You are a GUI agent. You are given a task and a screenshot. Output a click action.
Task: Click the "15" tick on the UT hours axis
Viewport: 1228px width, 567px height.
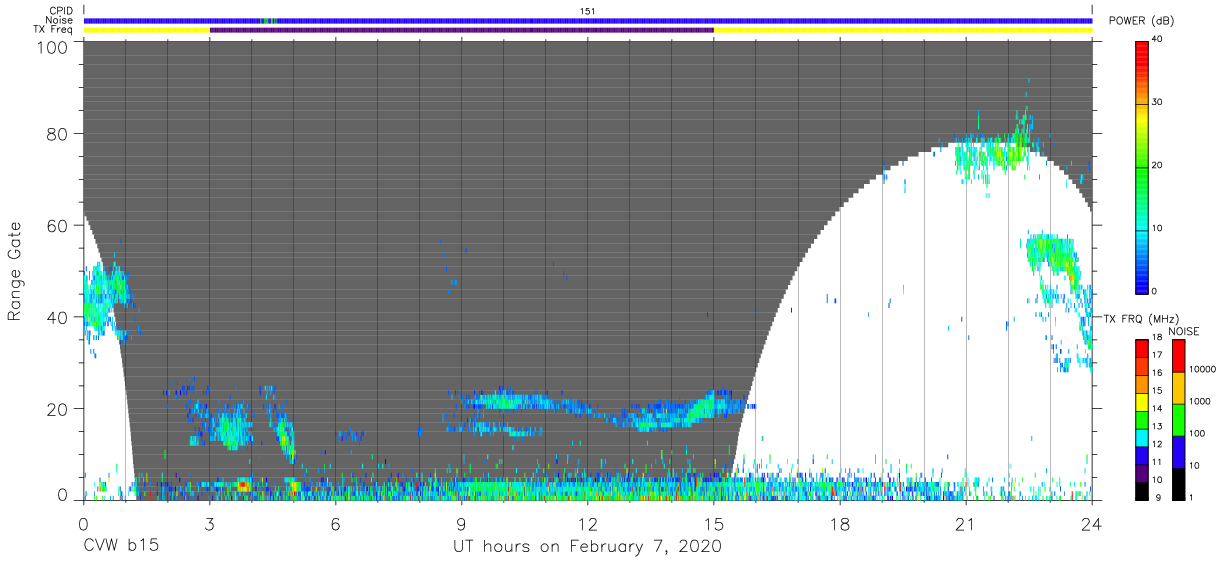714,522
